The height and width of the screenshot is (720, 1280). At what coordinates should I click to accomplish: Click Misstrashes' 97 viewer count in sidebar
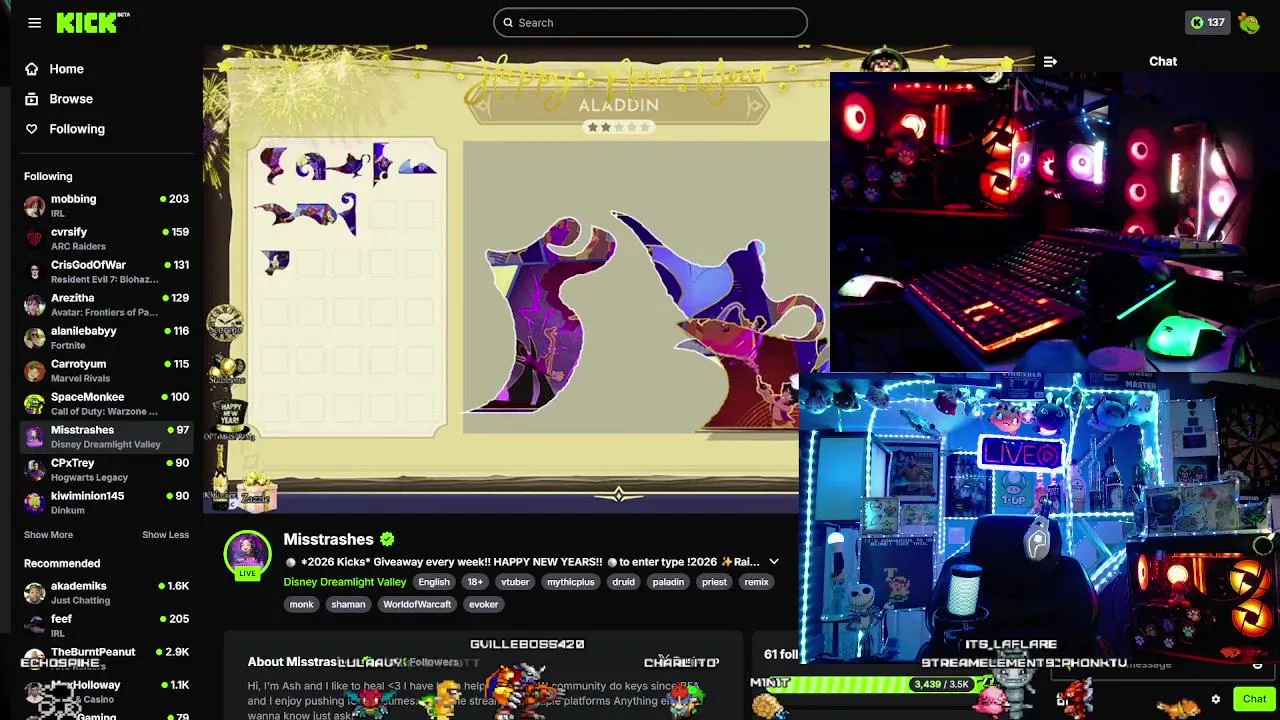178,430
